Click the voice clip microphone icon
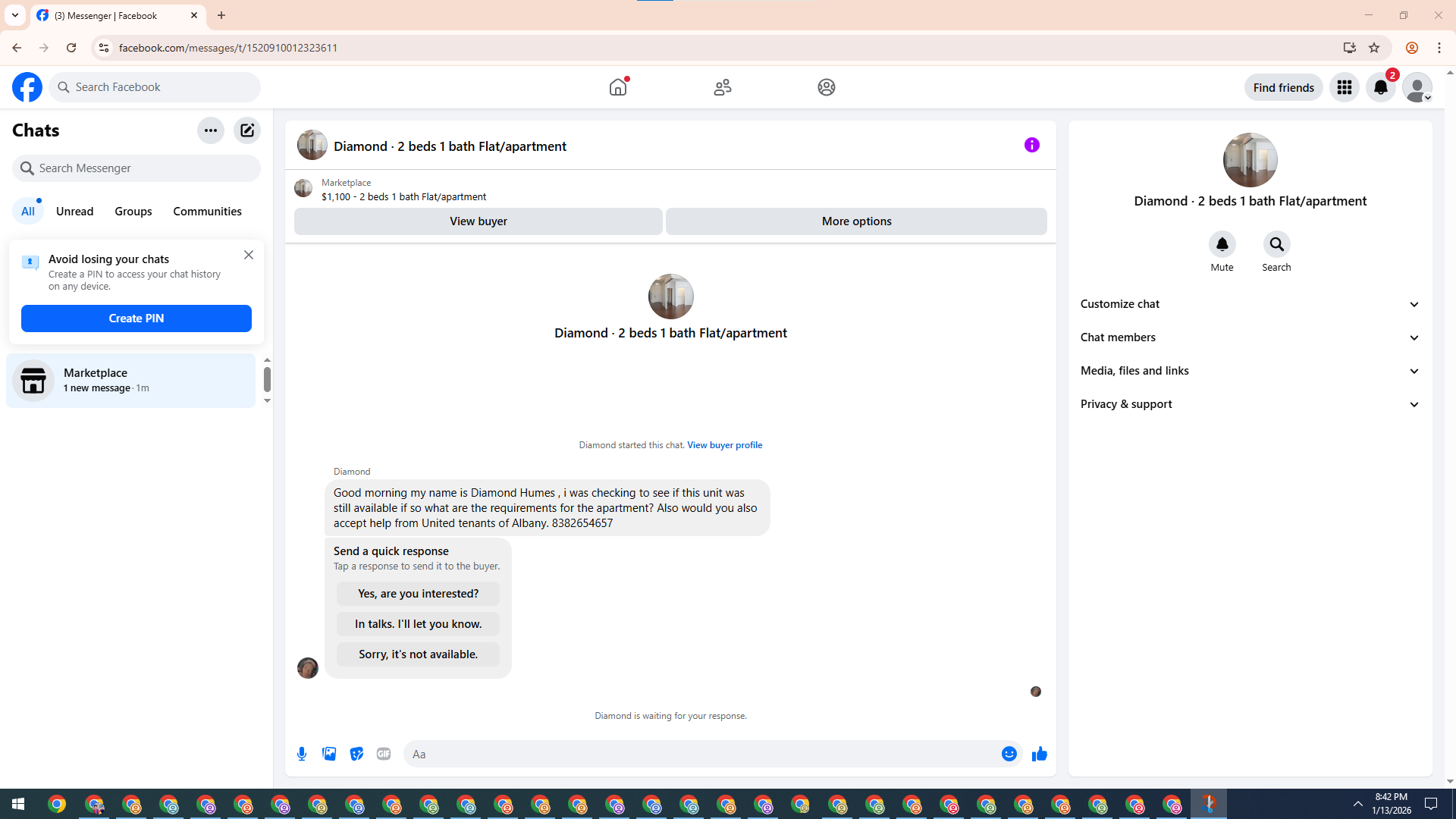The width and height of the screenshot is (1456, 819). (302, 754)
